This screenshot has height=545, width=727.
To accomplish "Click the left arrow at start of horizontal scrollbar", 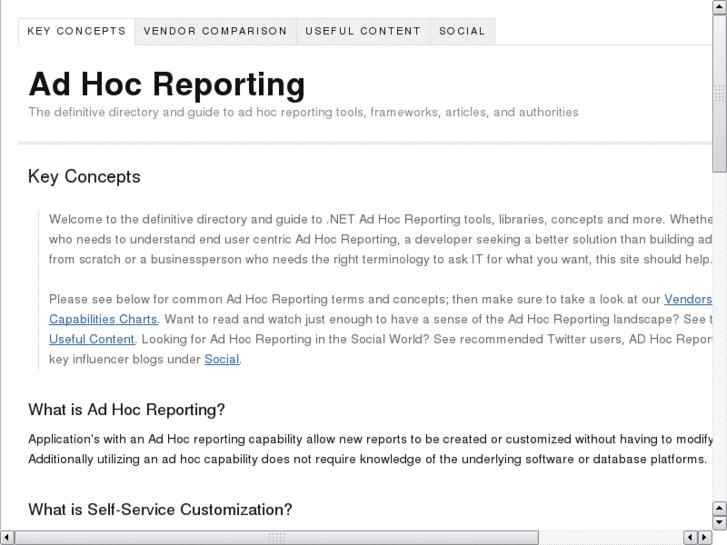I will coord(8,537).
